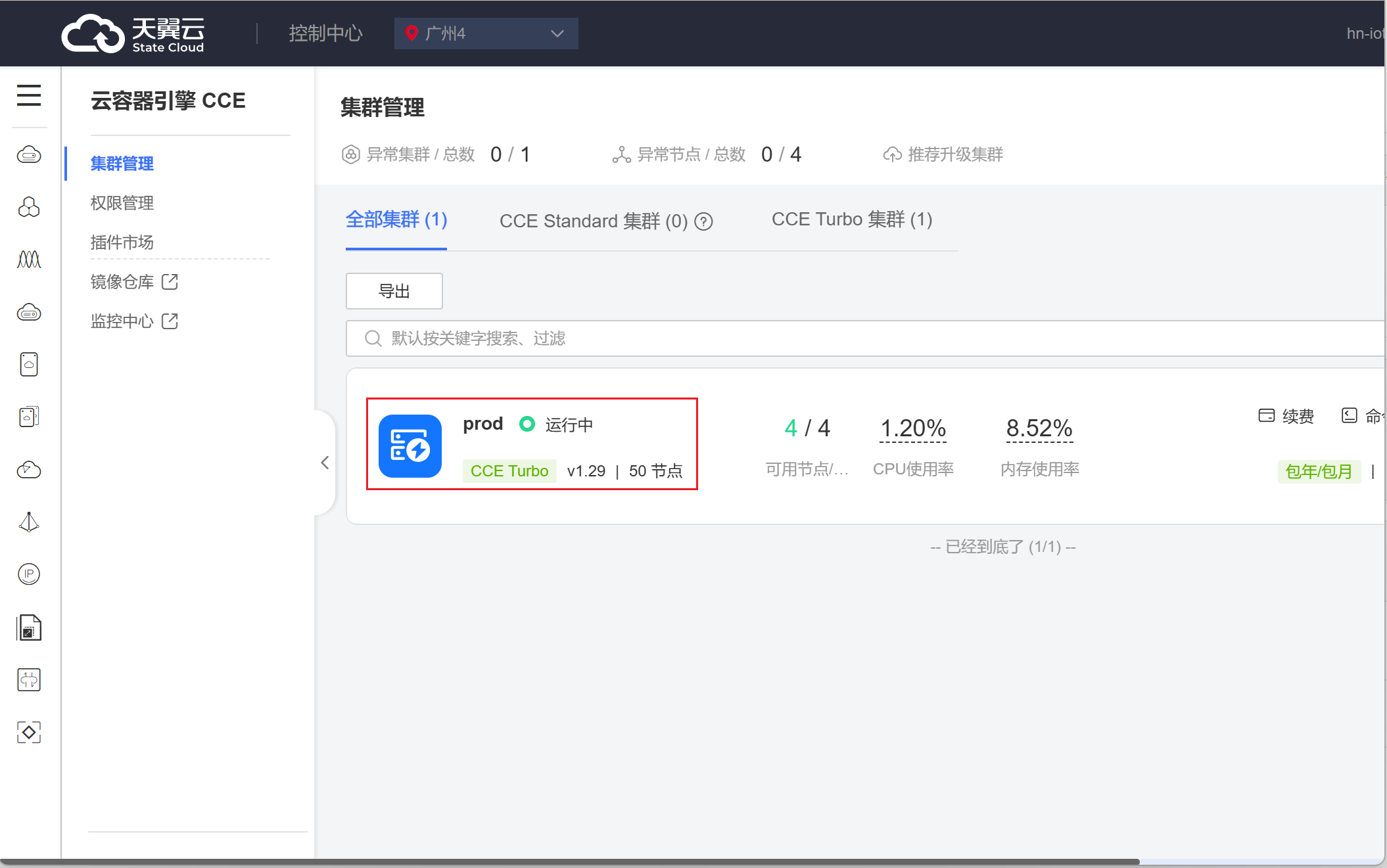Viewport: 1387px width, 868px height.
Task: Click the 1.20% CPU usage value
Action: click(x=913, y=428)
